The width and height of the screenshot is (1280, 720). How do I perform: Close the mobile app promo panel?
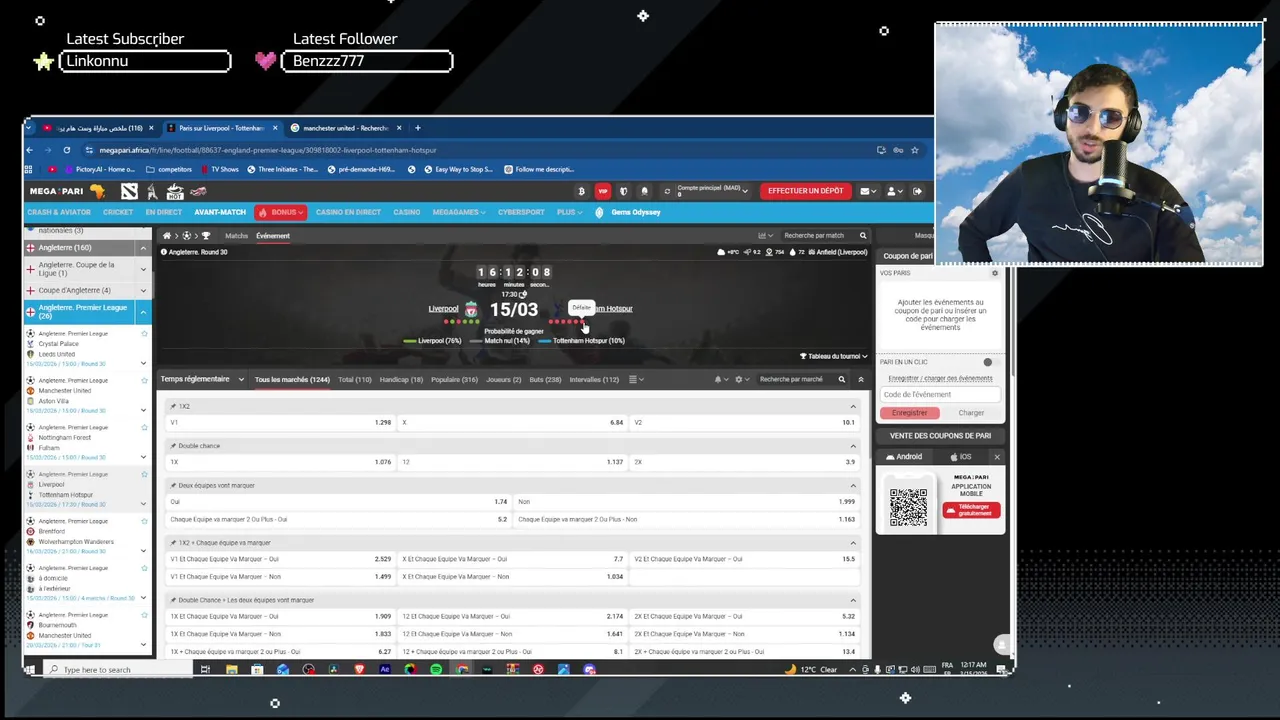[996, 457]
